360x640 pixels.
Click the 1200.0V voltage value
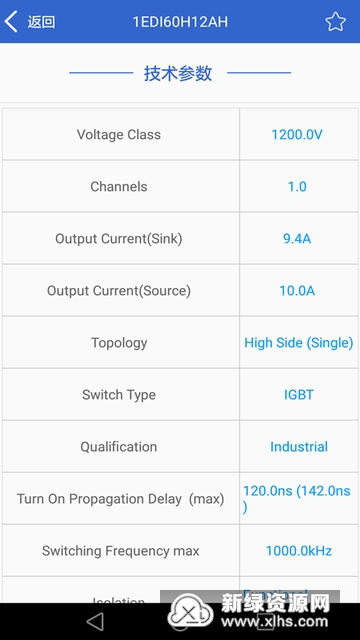point(297,134)
